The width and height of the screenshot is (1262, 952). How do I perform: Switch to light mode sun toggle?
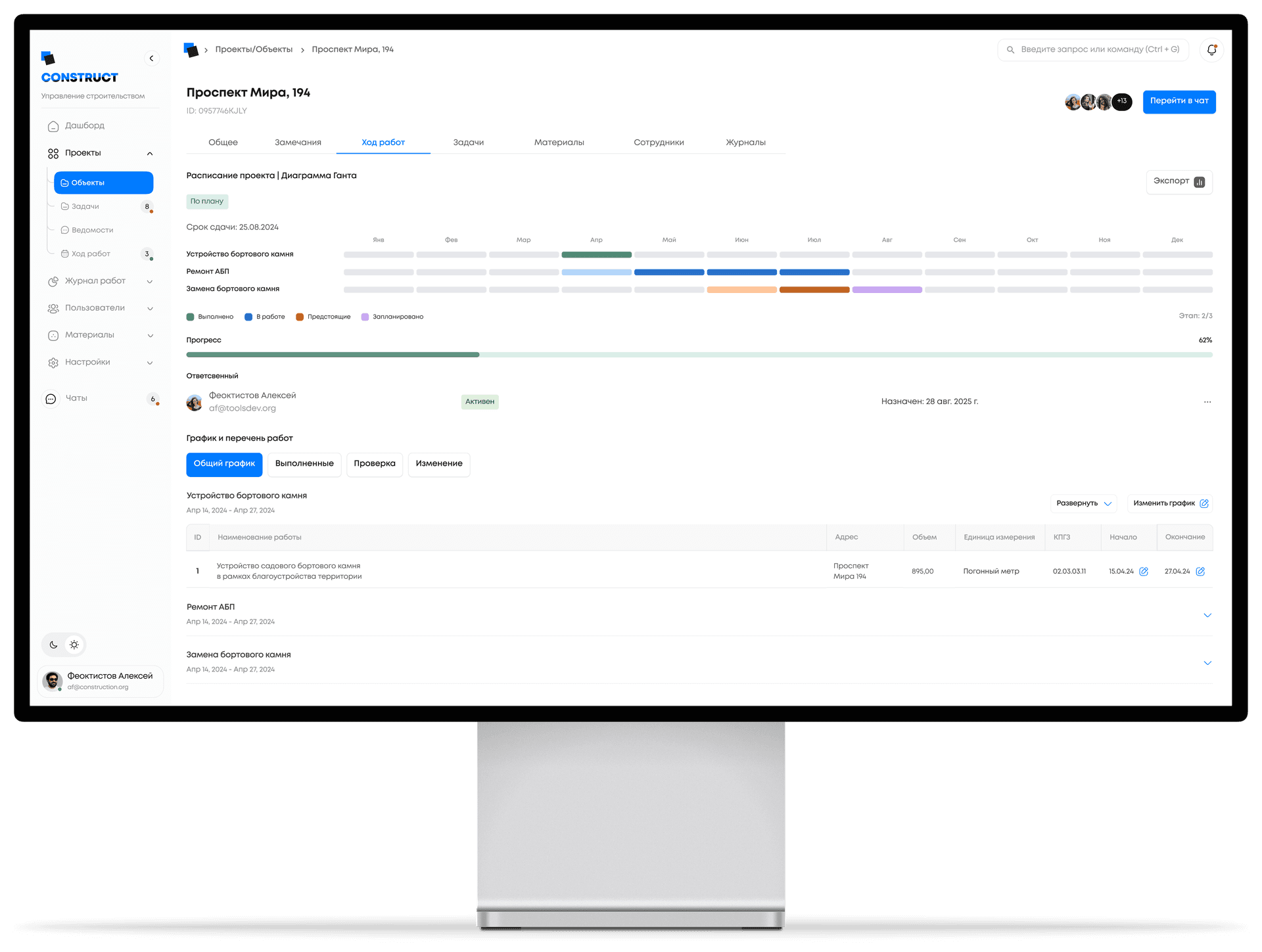click(x=74, y=645)
